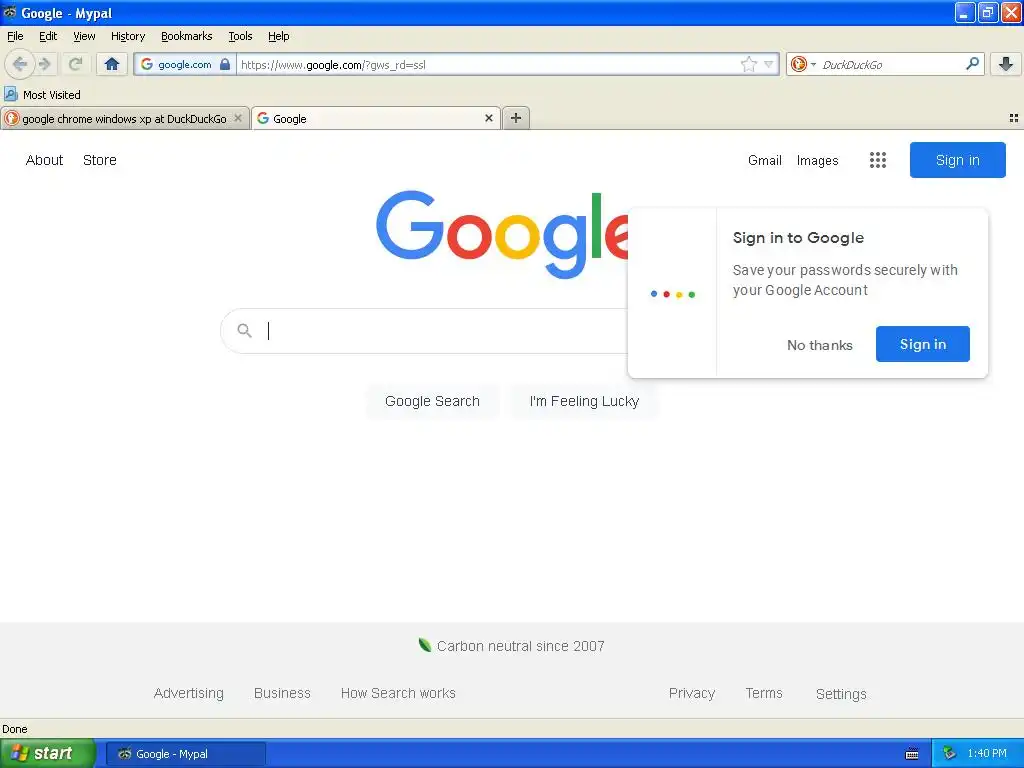
Task: Open the History menu
Action: (x=128, y=36)
